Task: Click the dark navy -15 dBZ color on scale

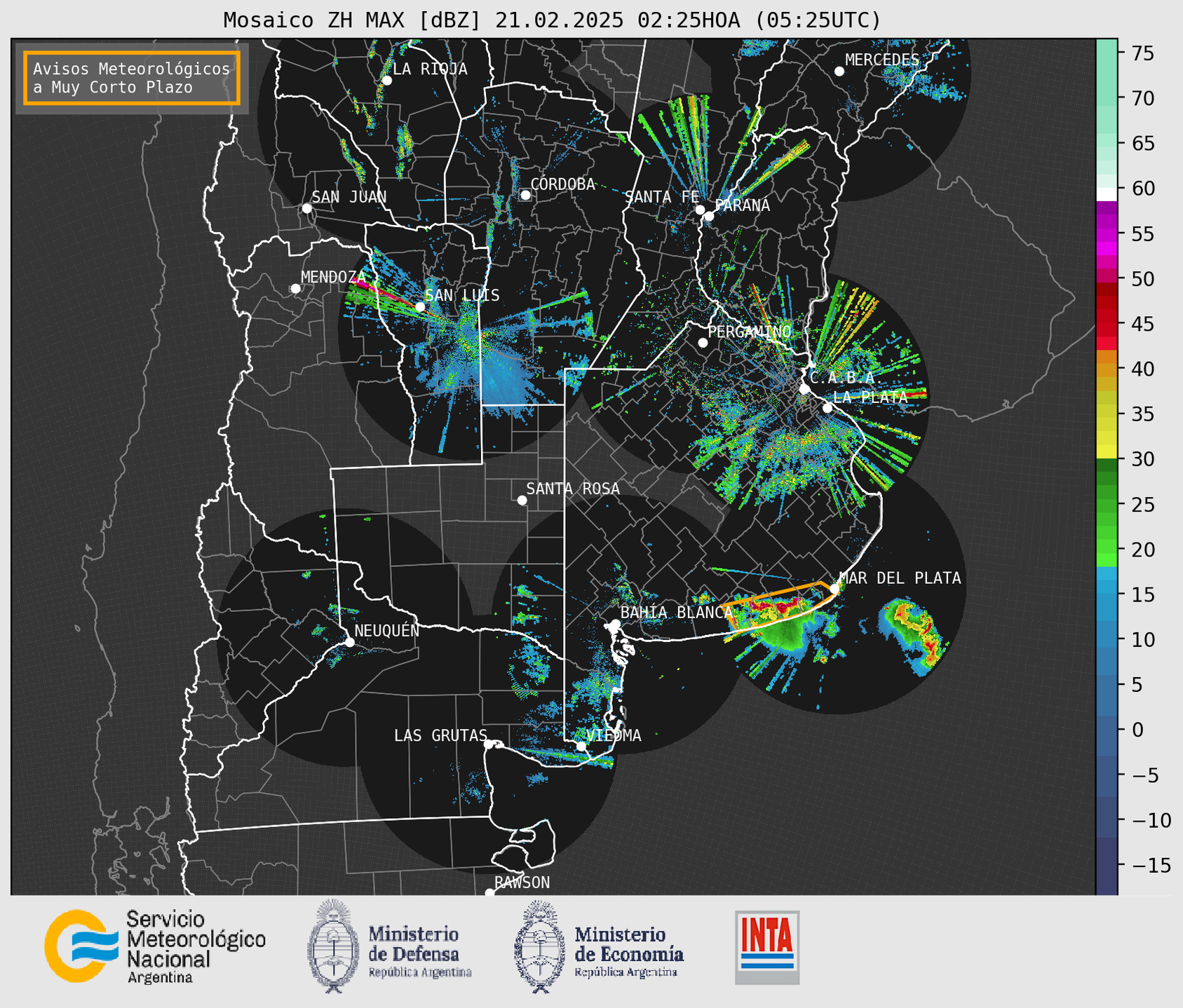Action: point(1107,866)
